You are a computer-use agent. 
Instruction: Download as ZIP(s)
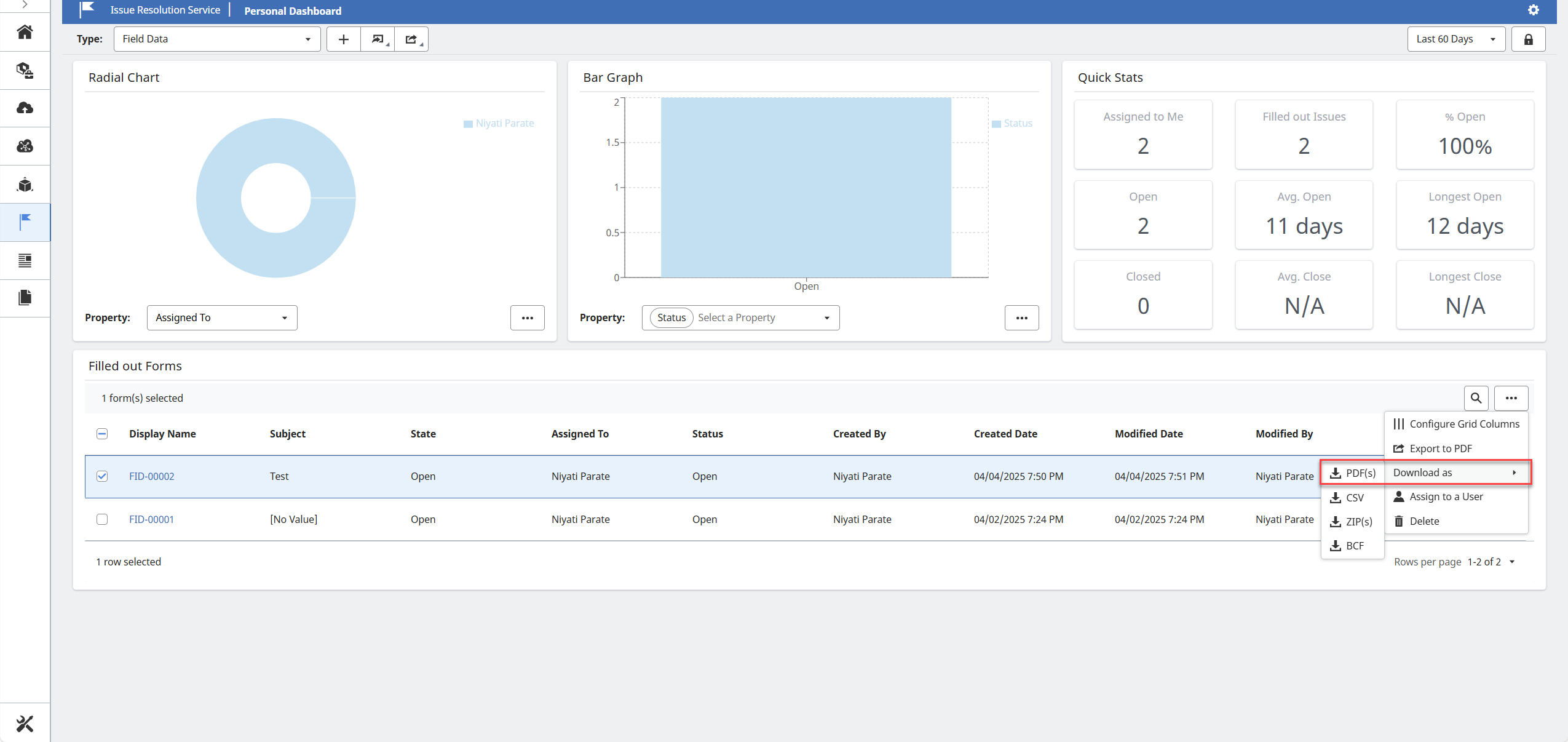[x=1353, y=522]
